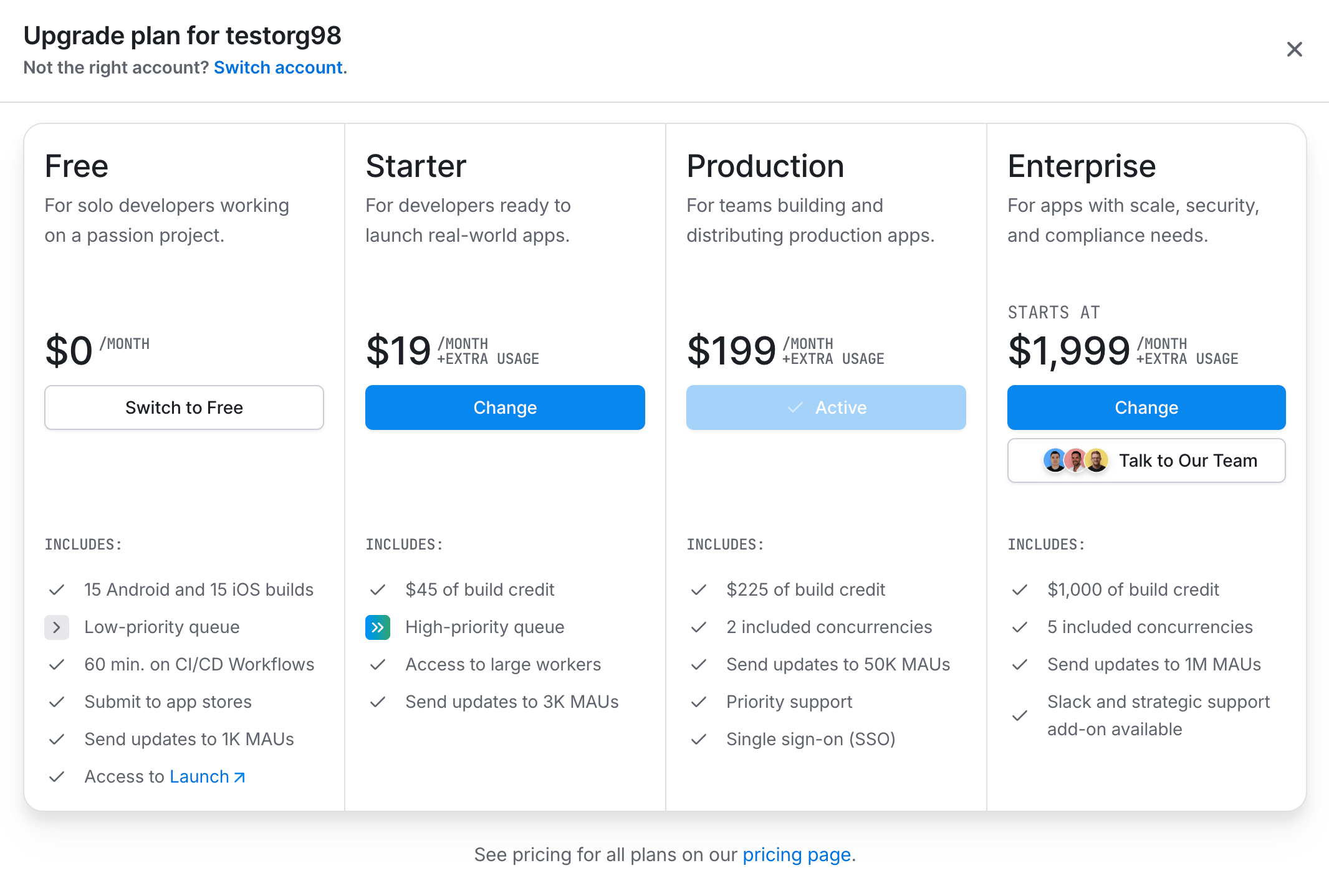Click the Low-priority queue chevron icon
The image size is (1329, 896).
point(57,627)
